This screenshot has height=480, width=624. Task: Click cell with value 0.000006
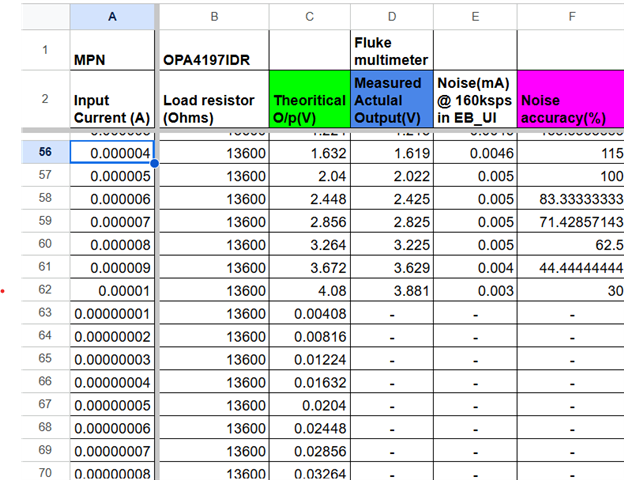[x=112, y=199]
